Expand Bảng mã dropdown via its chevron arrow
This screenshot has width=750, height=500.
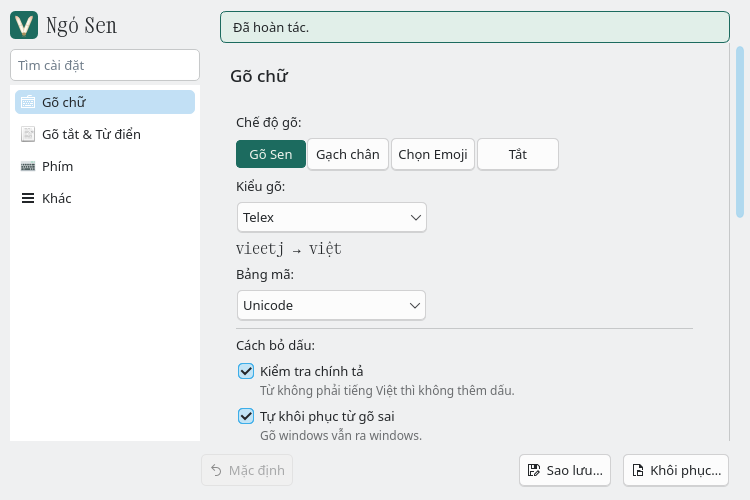coord(415,305)
